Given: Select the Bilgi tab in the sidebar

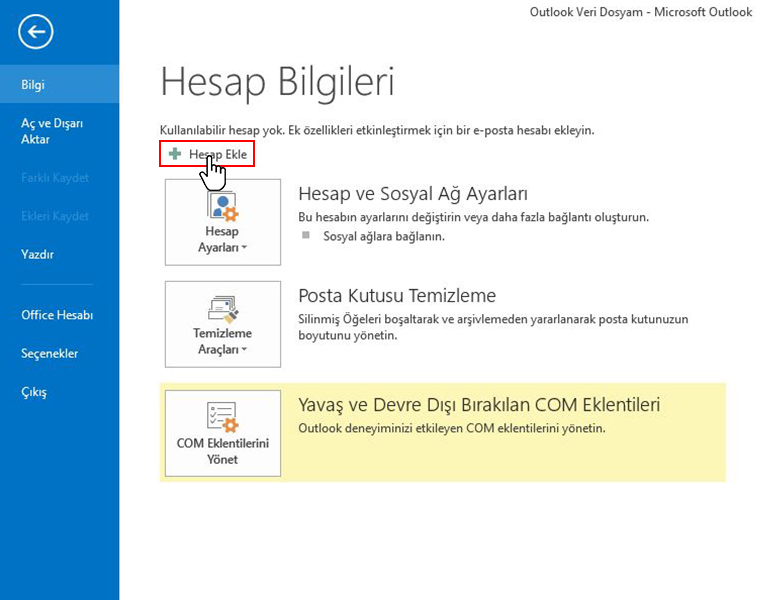Looking at the screenshot, I should [x=33, y=85].
